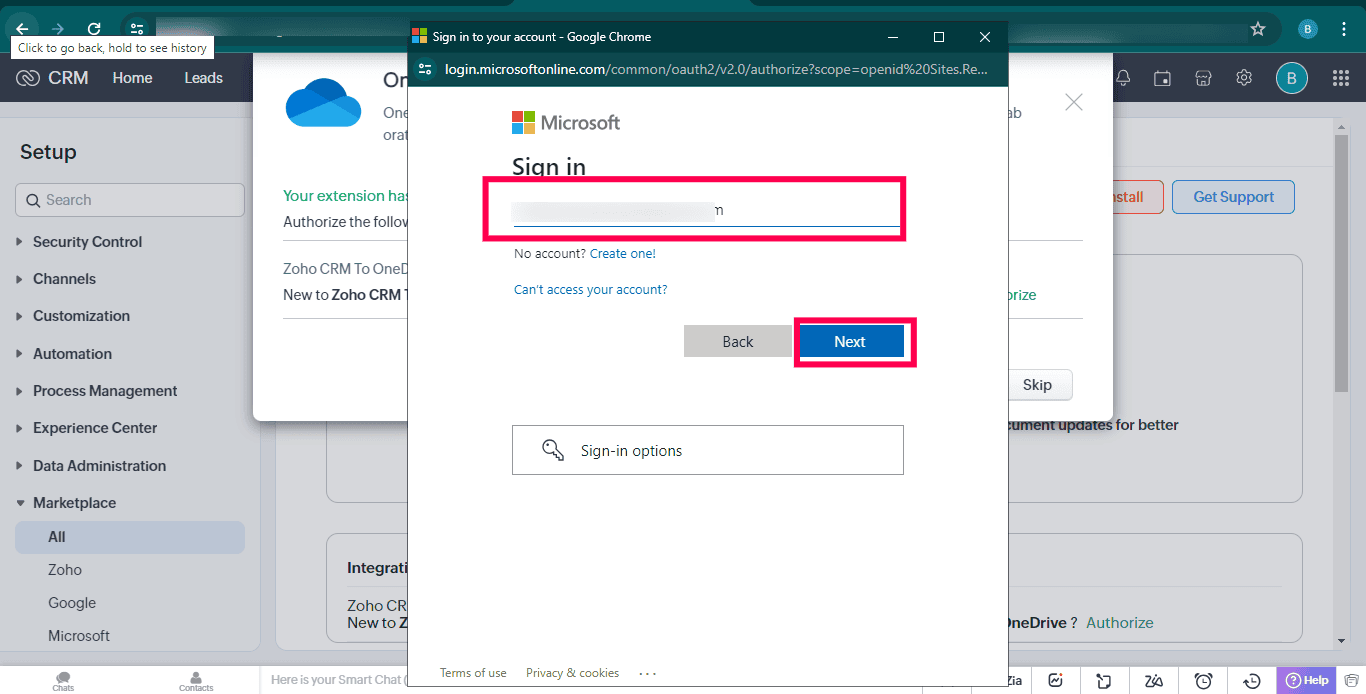This screenshot has width=1366, height=694.
Task: Select Microsoft under Marketplace
Action: point(79,636)
